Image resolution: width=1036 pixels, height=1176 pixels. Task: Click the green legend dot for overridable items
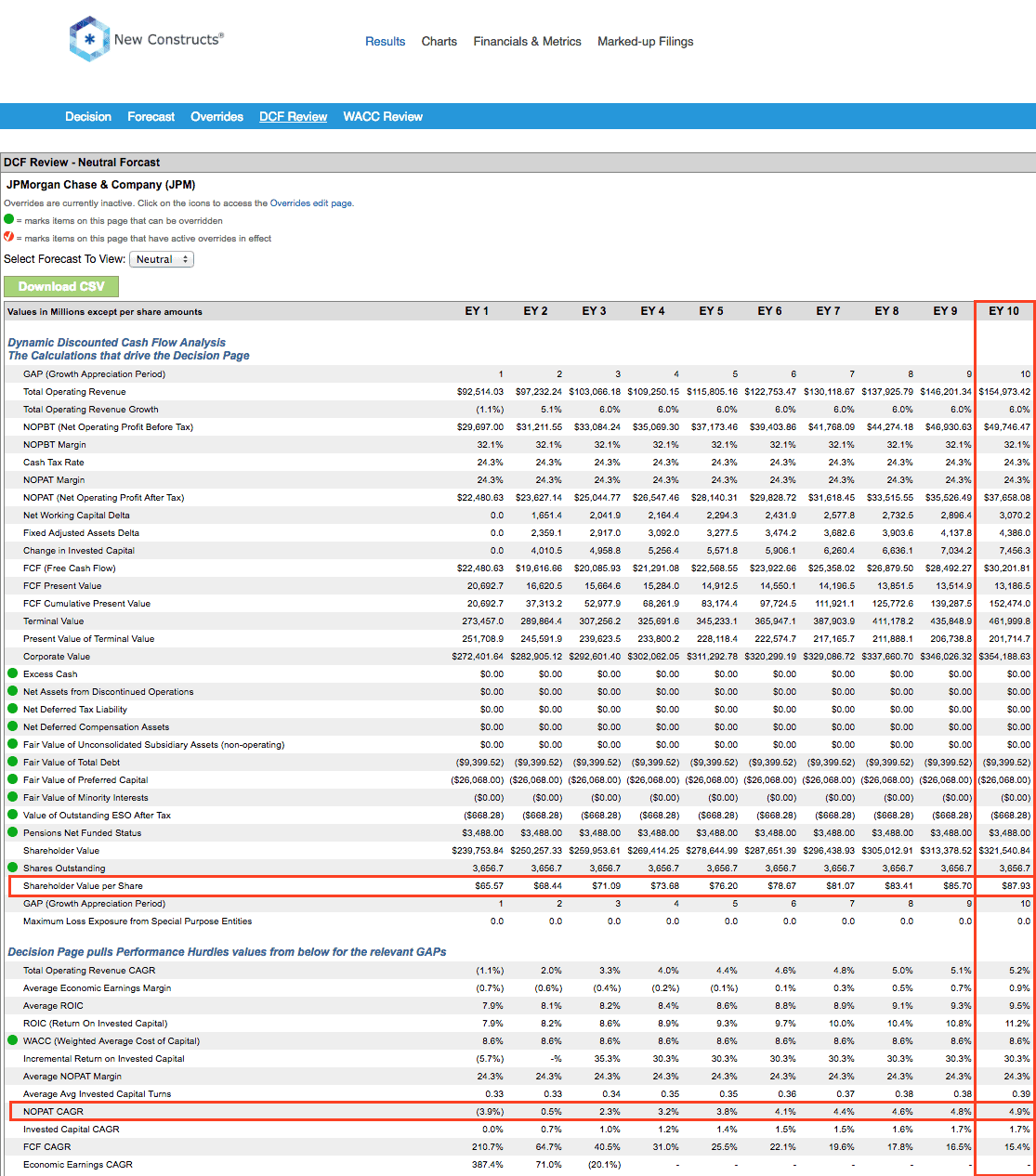coord(9,220)
